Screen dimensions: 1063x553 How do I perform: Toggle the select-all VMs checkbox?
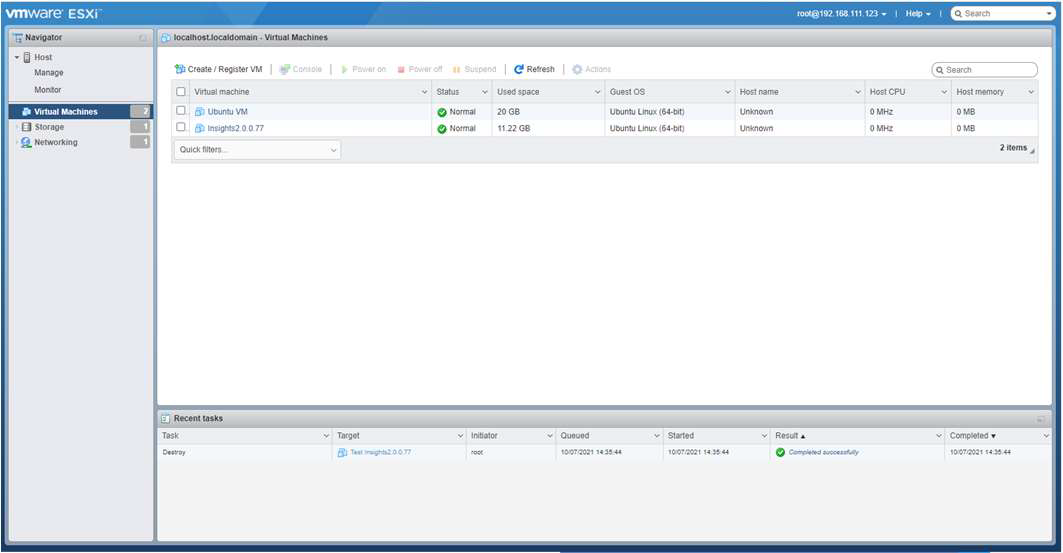point(181,91)
